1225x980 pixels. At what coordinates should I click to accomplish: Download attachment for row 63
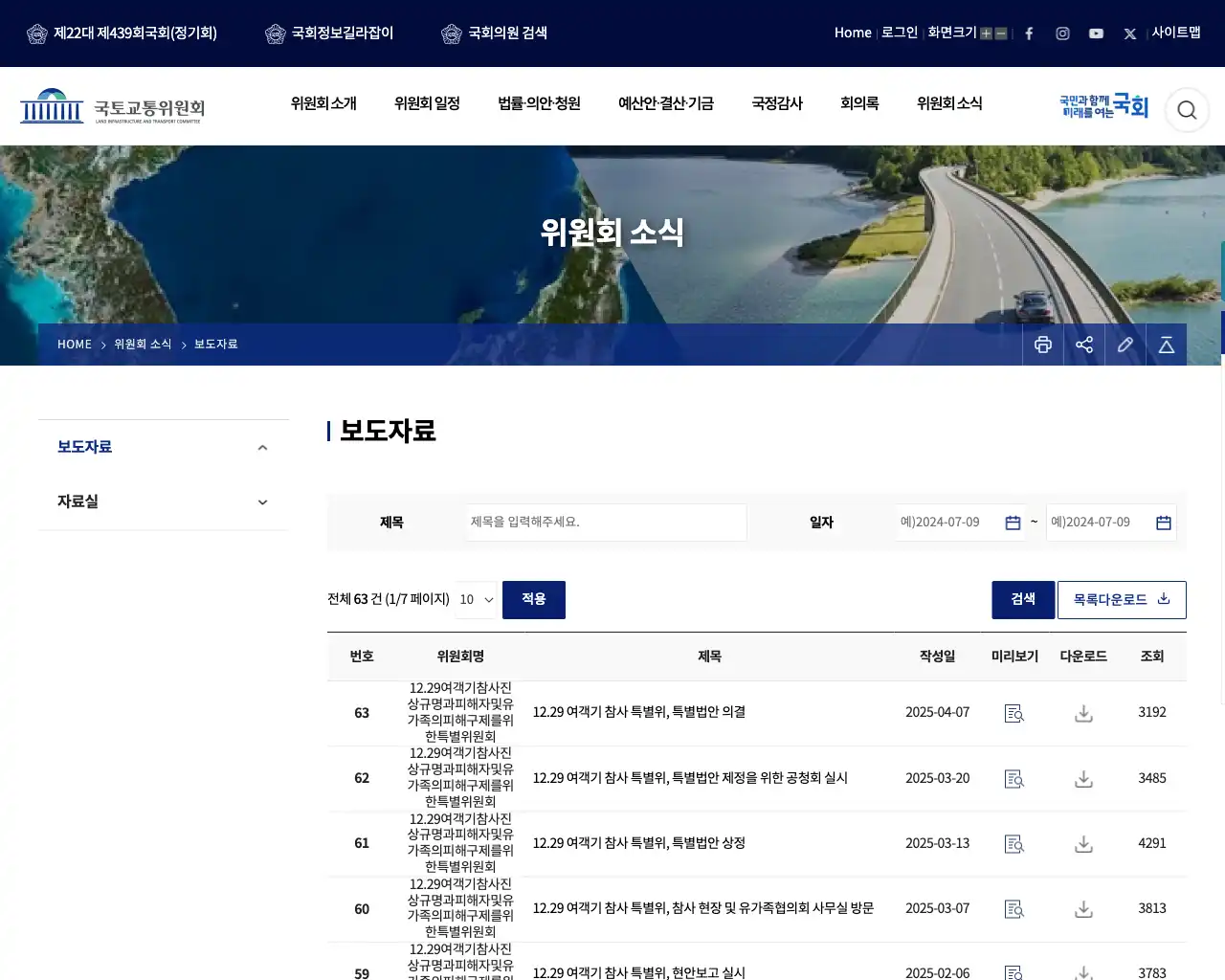(1083, 714)
